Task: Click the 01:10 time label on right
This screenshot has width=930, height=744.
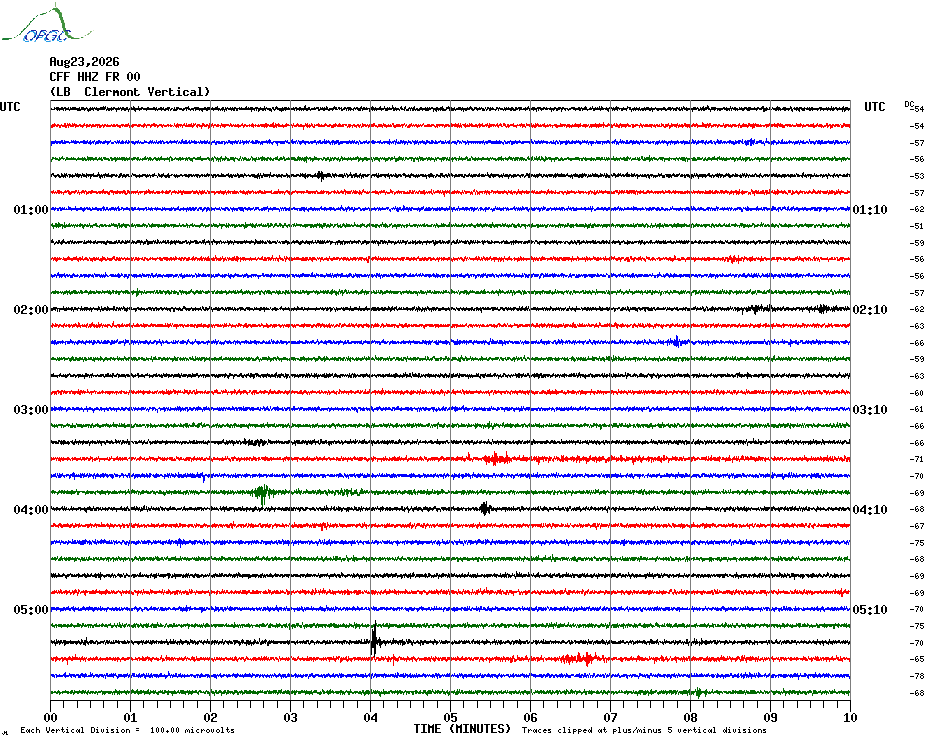Action: click(870, 209)
